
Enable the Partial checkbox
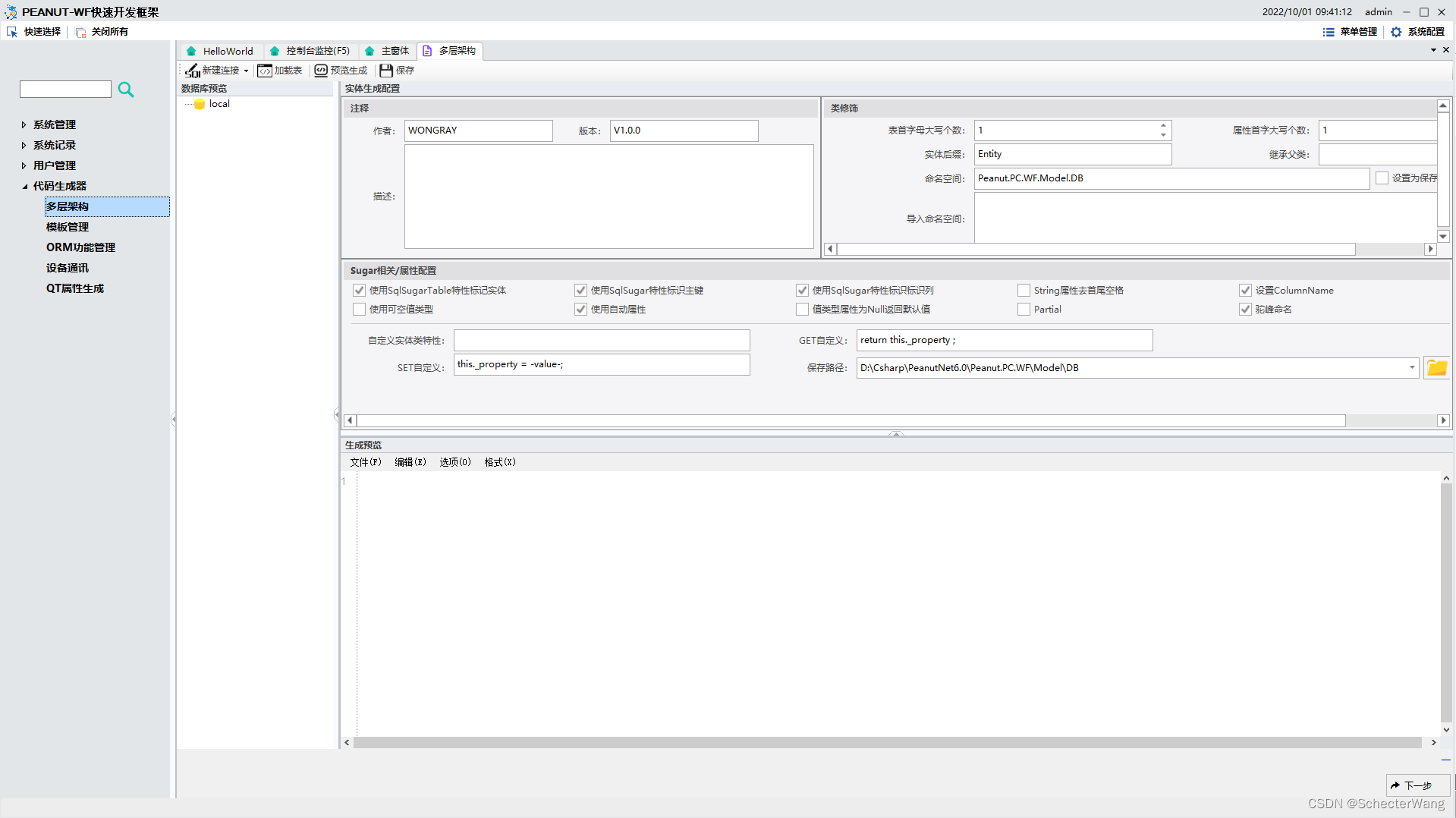[1024, 310]
